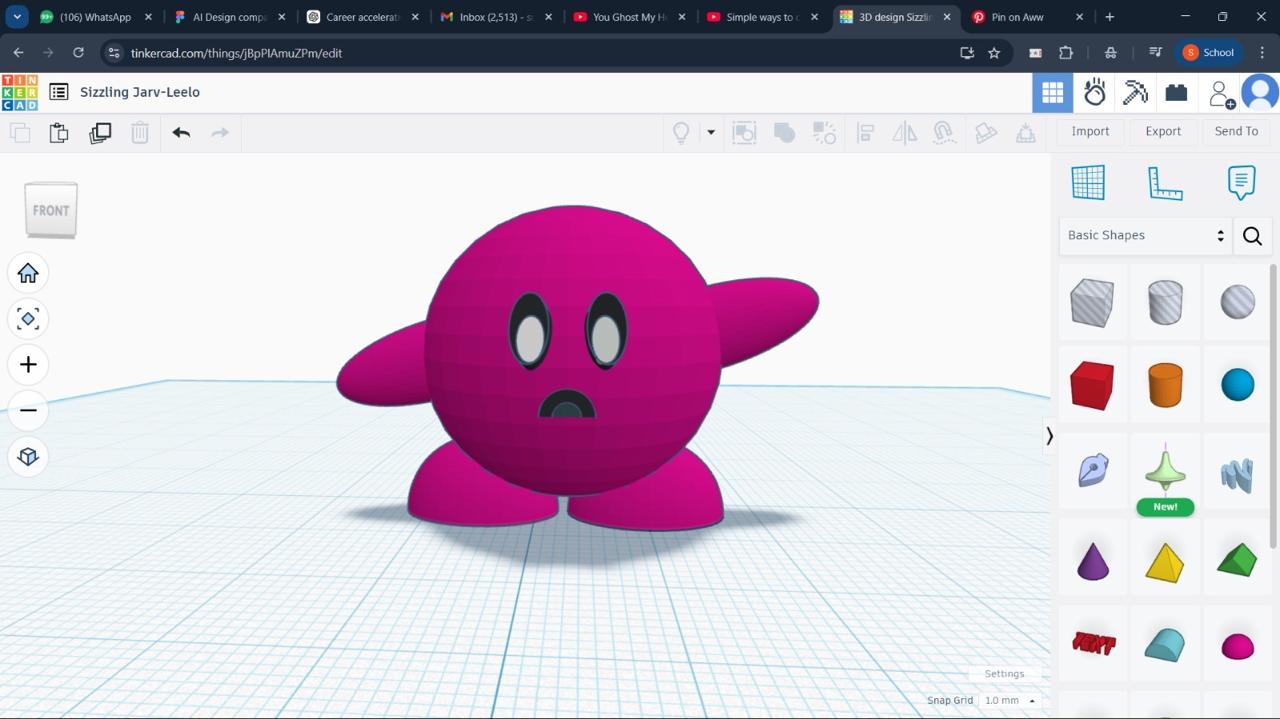Open the WhatsApp browser tab
The width and height of the screenshot is (1280, 719).
point(94,17)
